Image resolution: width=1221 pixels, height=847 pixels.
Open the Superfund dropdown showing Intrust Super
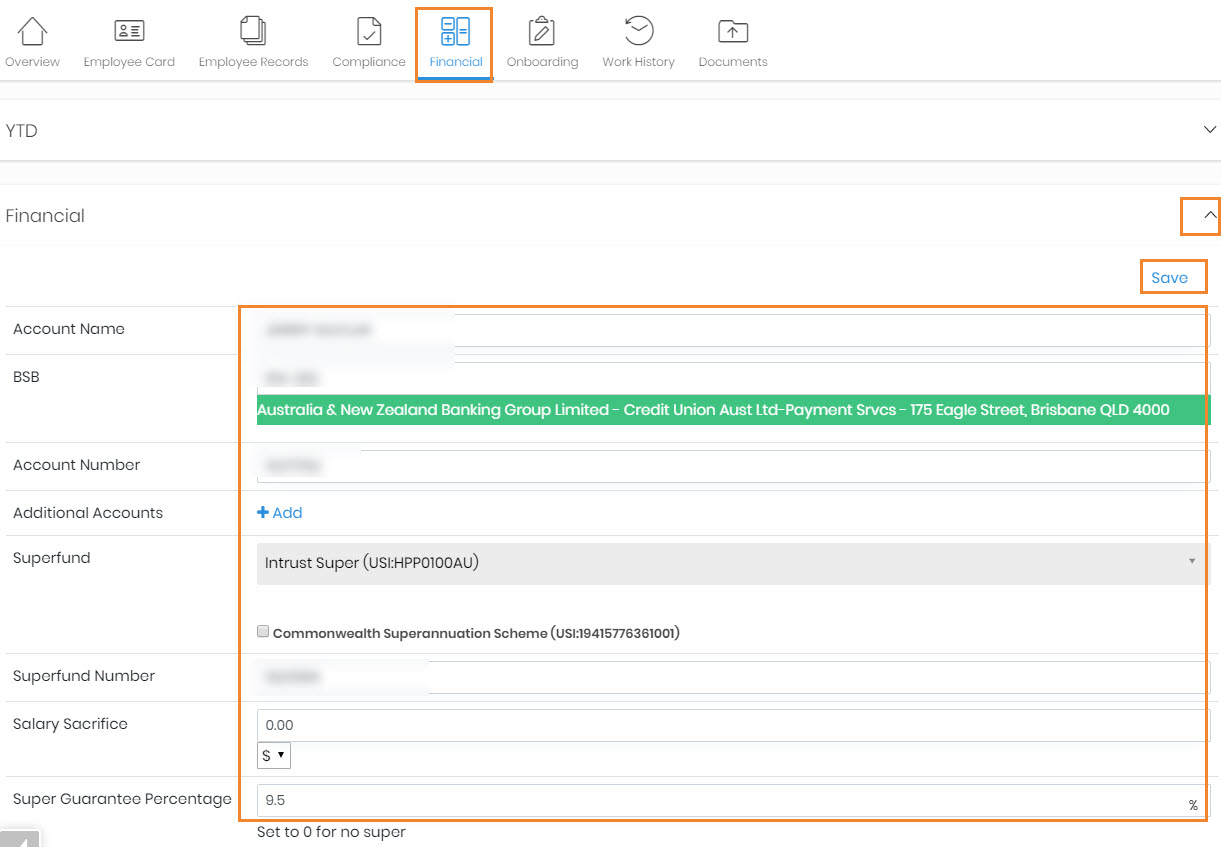(730, 563)
